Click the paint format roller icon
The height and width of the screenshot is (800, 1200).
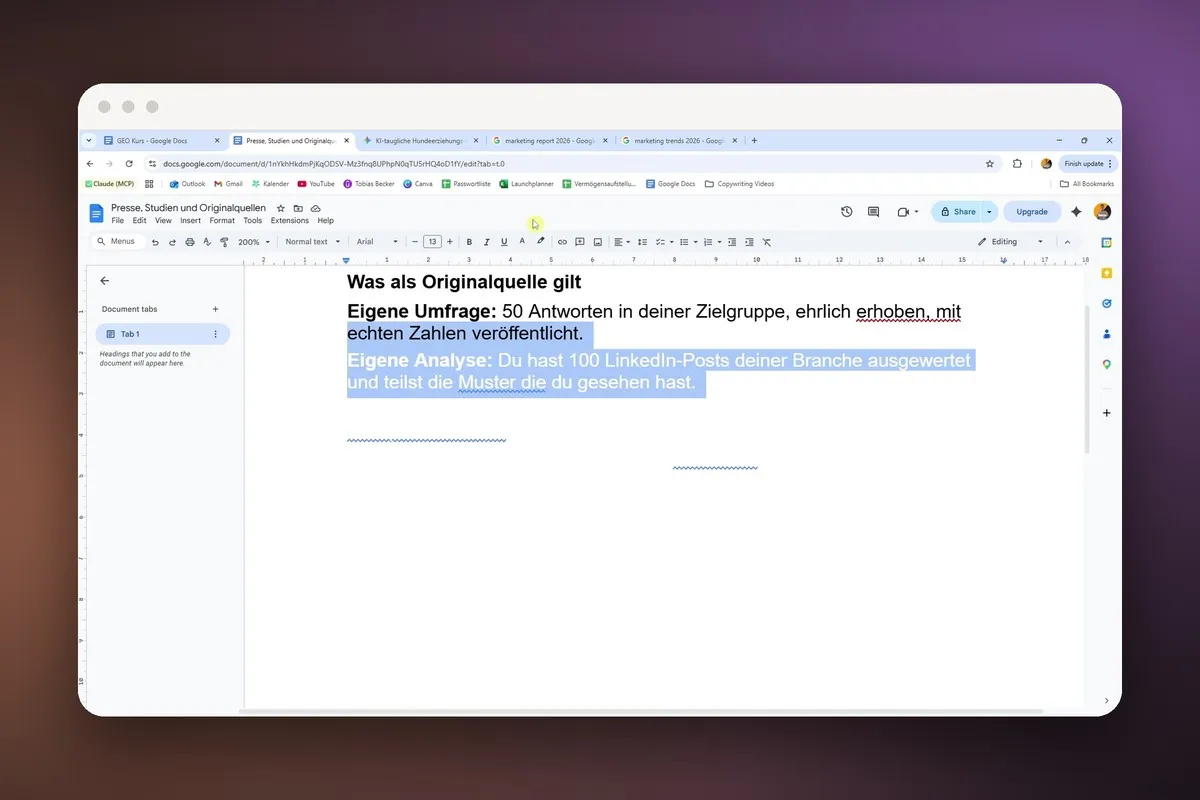[x=224, y=242]
